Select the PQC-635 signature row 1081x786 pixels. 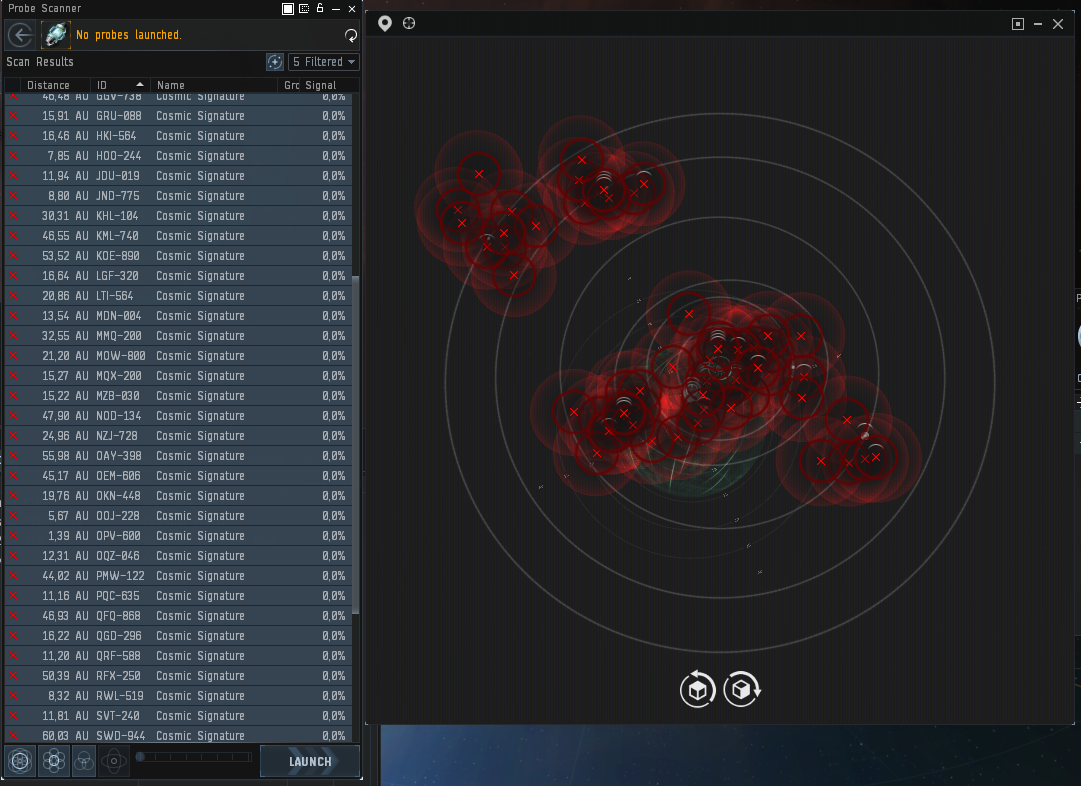pyautogui.click(x=178, y=596)
